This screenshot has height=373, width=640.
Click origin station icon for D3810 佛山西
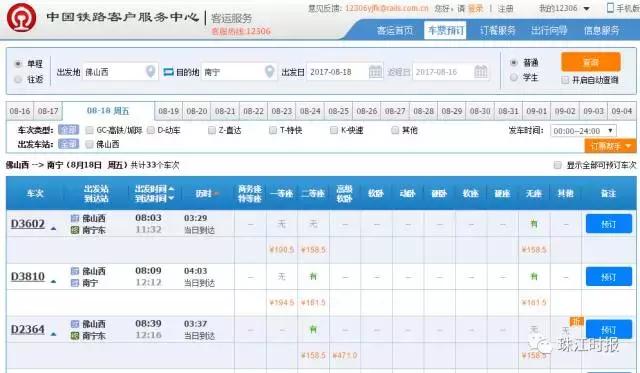(75, 271)
